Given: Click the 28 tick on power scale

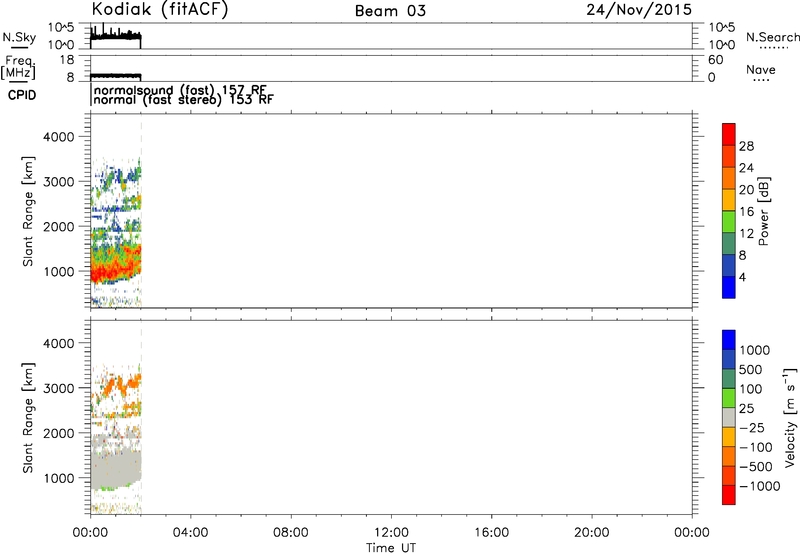Looking at the screenshot, I should 746,146.
